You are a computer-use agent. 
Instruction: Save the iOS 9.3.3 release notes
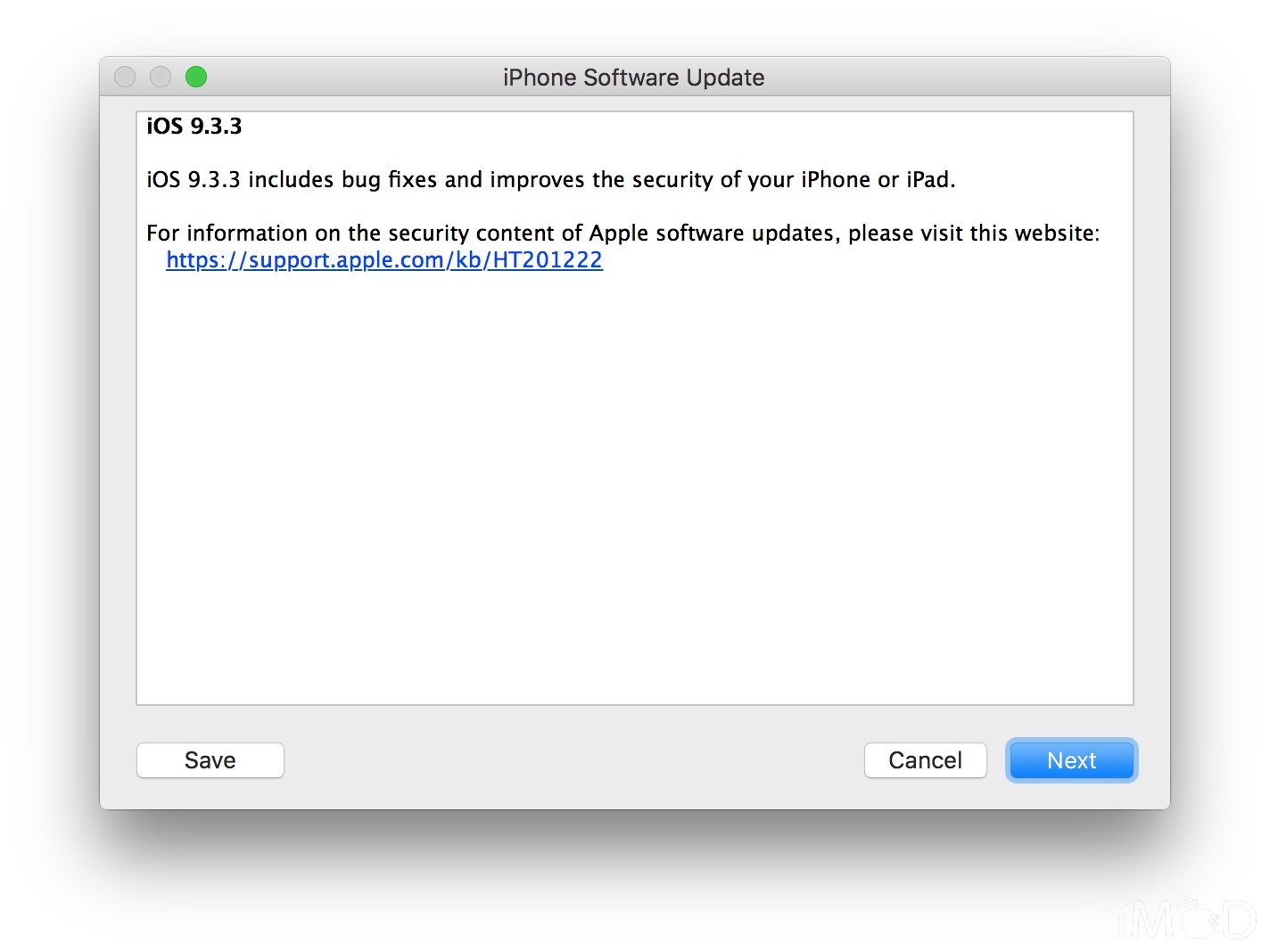(210, 760)
